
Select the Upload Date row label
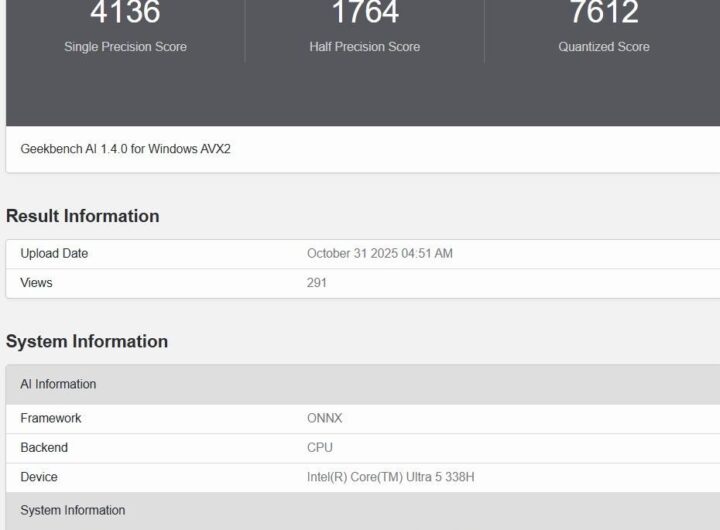tap(54, 254)
